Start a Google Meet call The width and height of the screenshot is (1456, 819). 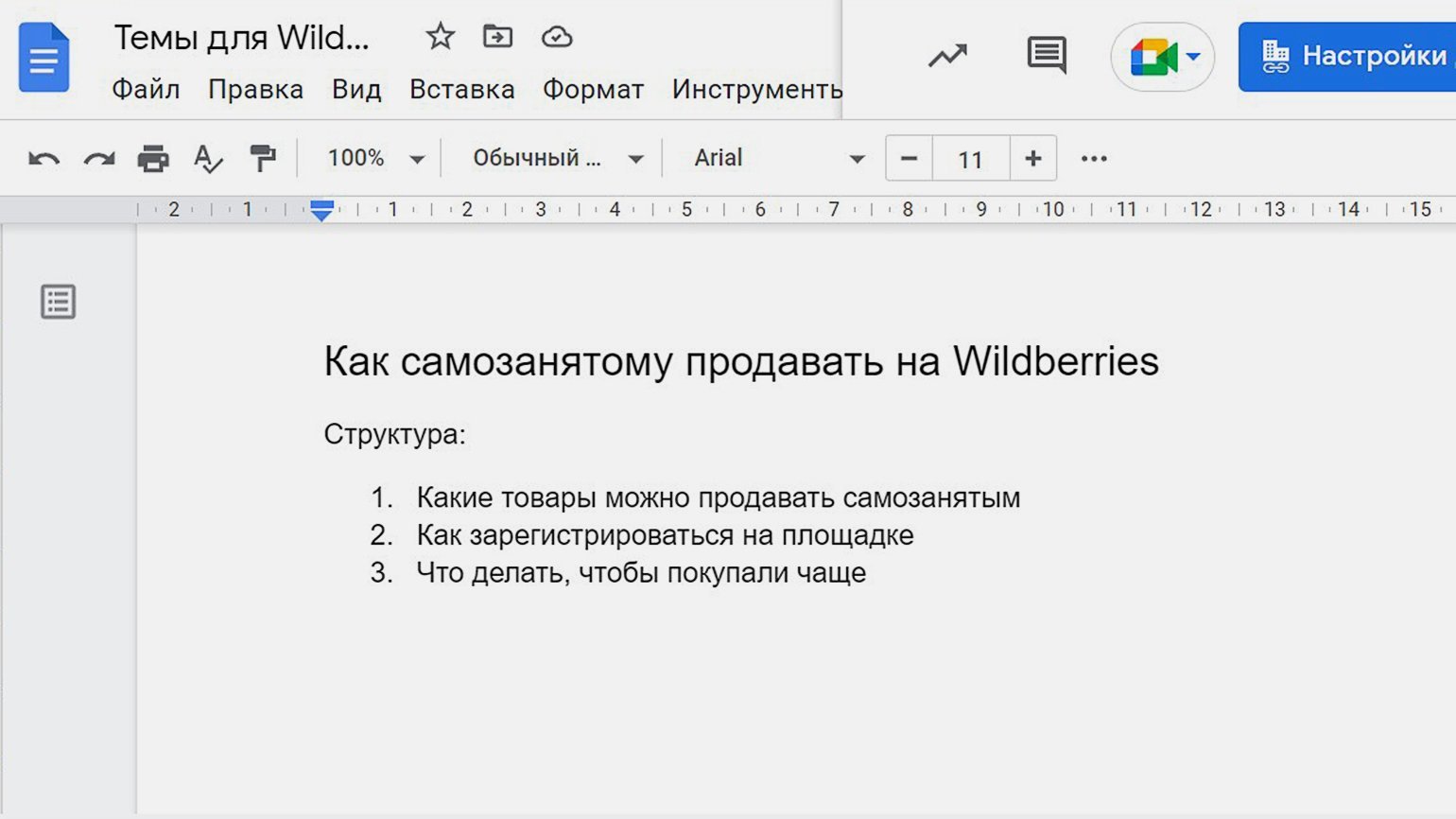1162,57
